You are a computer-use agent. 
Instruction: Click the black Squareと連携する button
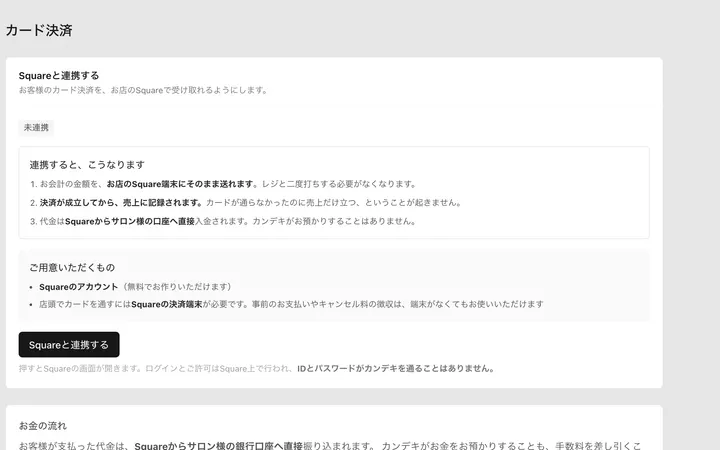[69, 345]
